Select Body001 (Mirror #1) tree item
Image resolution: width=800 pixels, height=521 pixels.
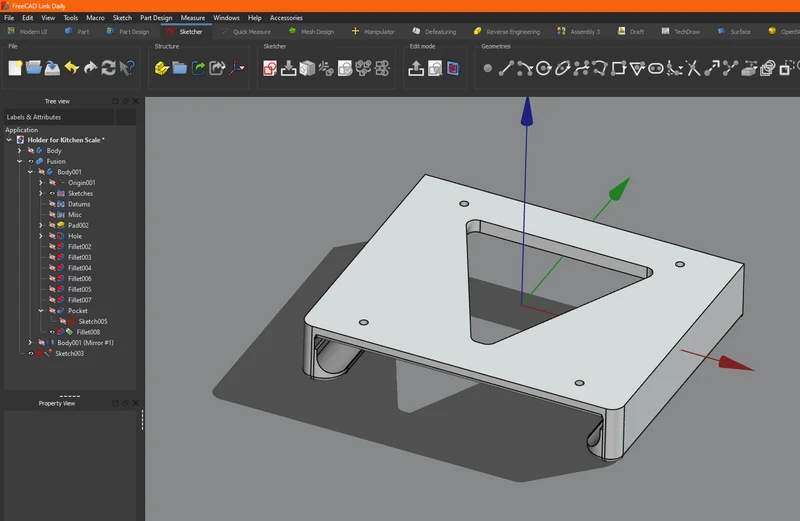85,343
